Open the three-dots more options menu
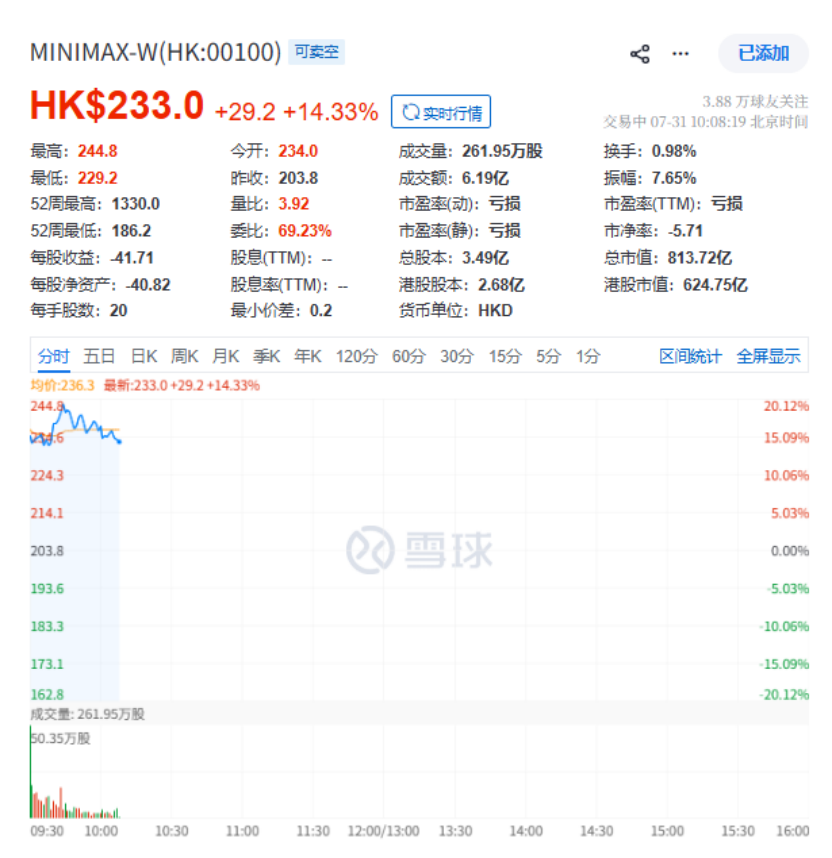 (680, 54)
